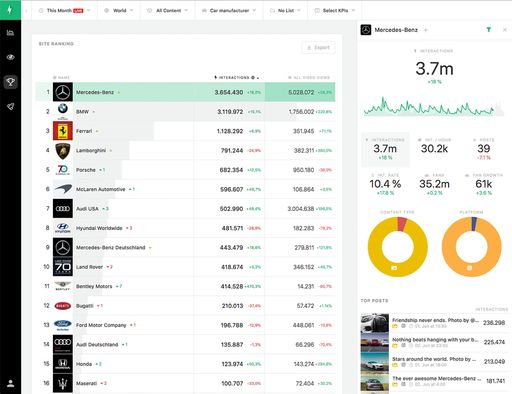The width and height of the screenshot is (512, 394).
Task: Click the Name column header
Action: [61, 78]
